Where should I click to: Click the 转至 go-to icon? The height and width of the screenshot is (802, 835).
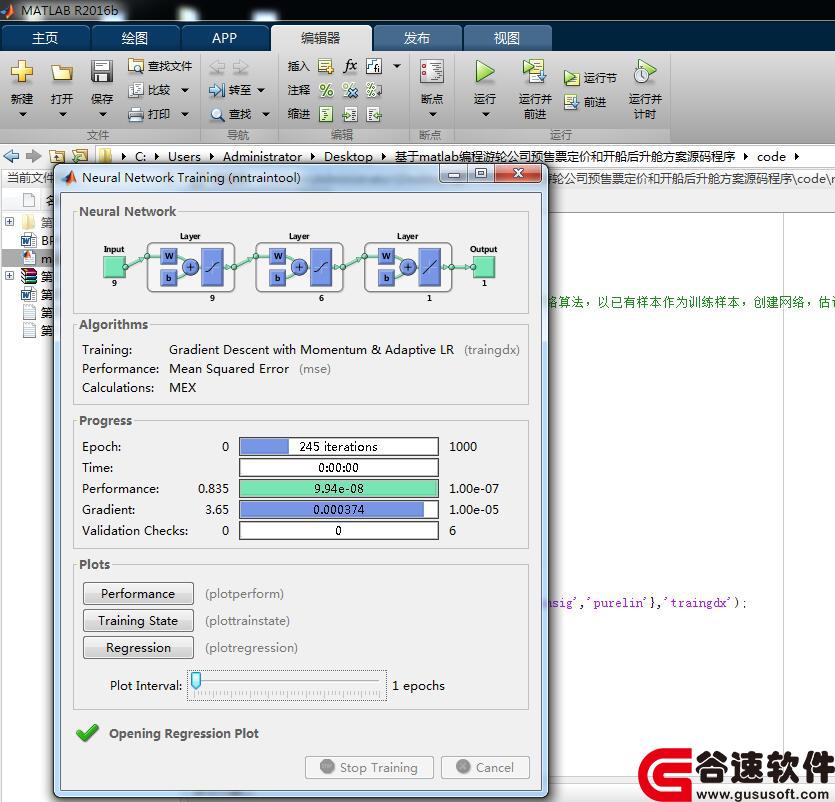tap(217, 90)
